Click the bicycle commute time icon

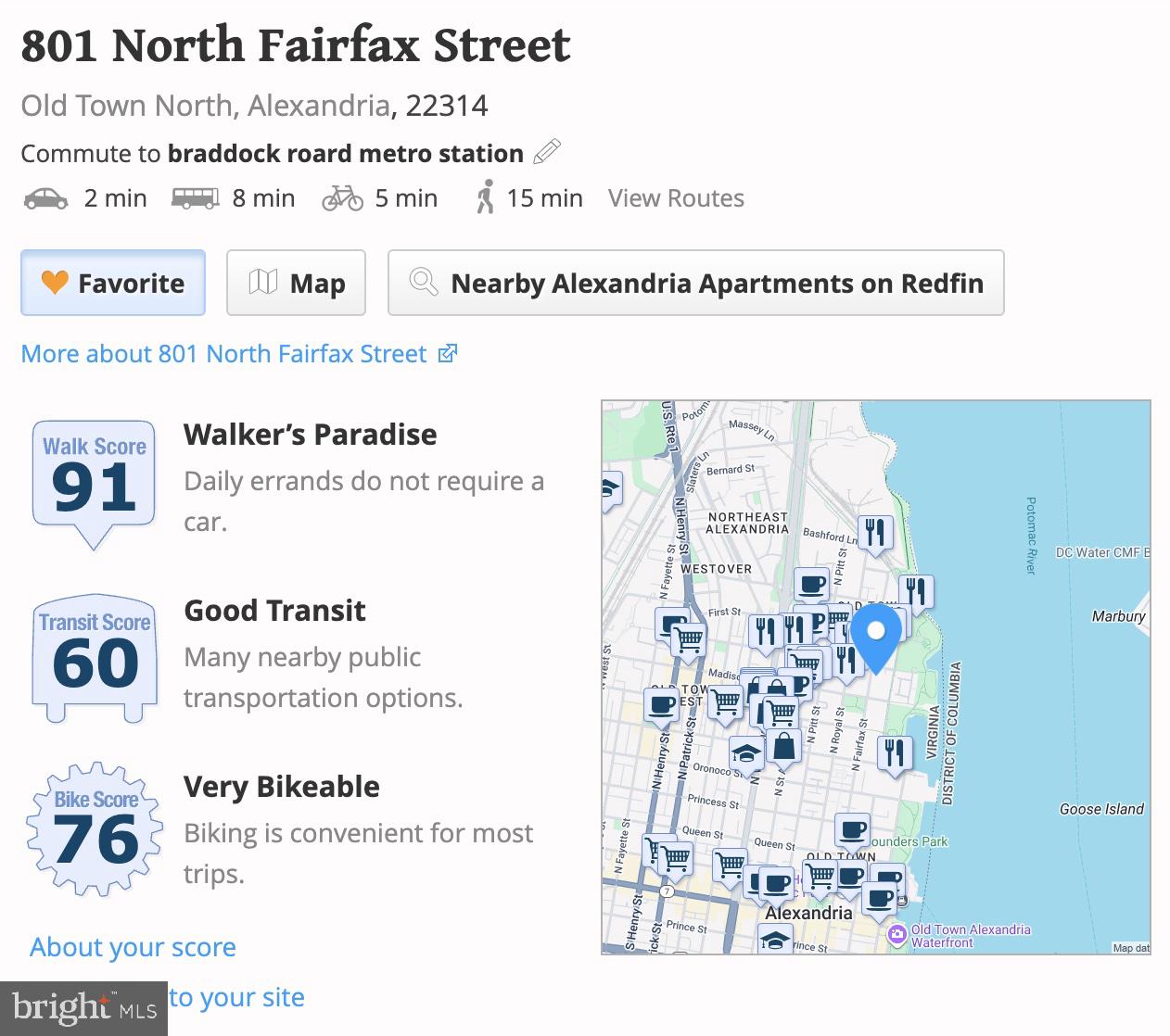pos(342,198)
